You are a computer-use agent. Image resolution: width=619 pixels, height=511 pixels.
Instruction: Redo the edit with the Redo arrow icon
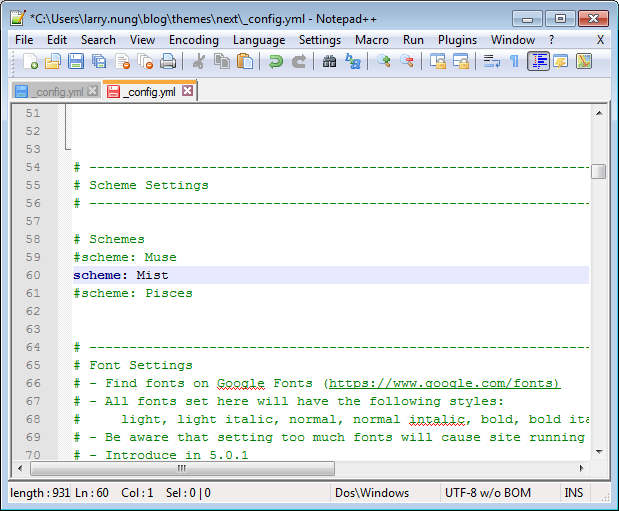tap(299, 62)
